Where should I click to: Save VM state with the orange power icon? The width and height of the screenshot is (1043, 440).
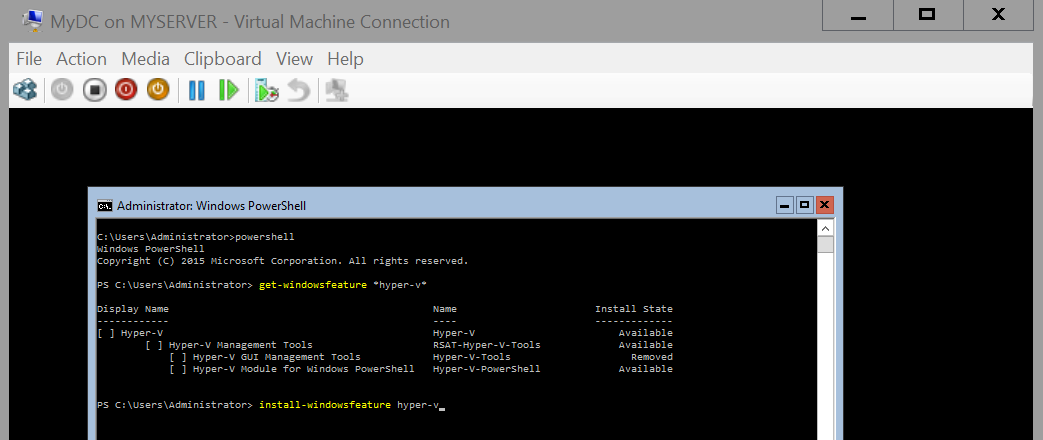point(158,90)
